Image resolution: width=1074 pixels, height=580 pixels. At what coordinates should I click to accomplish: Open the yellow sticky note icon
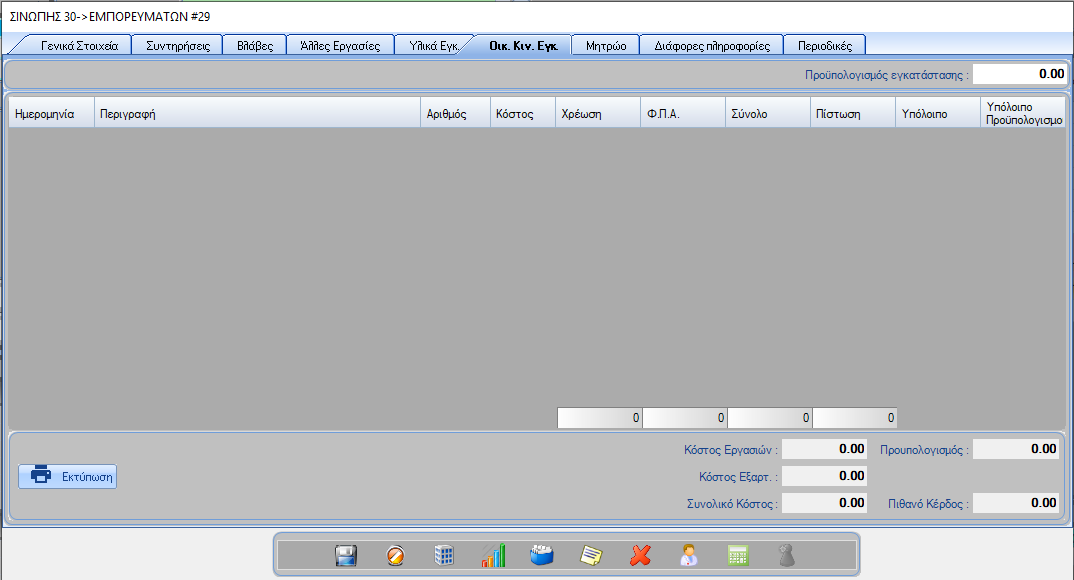[591, 556]
